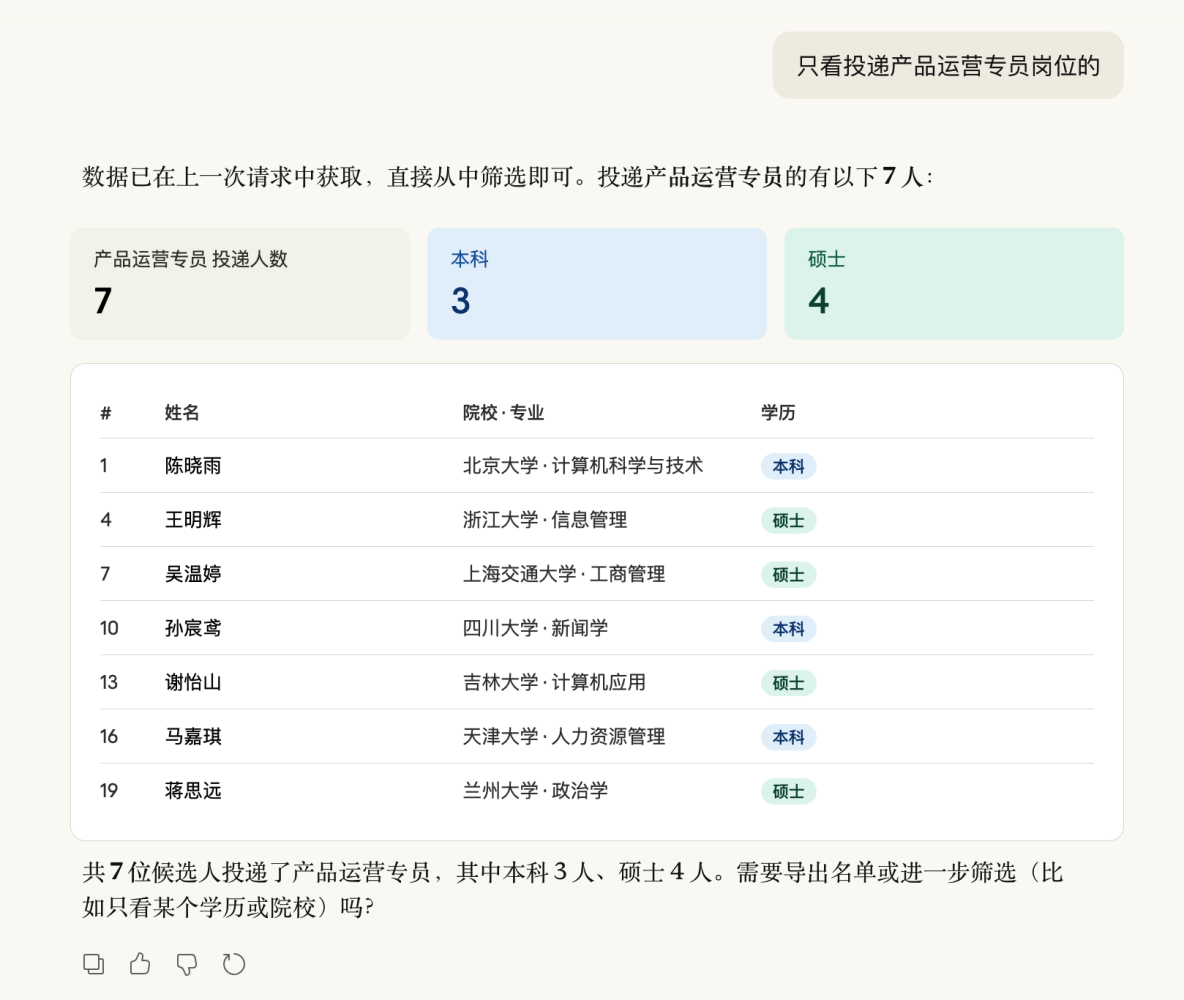Click 上海交通大学·工商管理 in the table
The image size is (1184, 1000).
[x=564, y=574]
